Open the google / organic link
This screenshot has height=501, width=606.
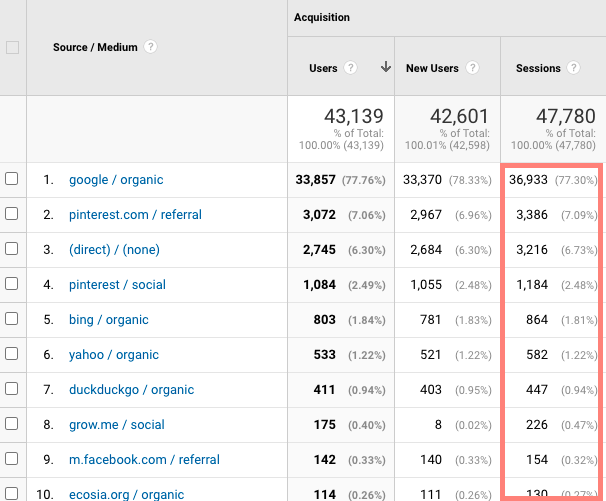[116, 180]
